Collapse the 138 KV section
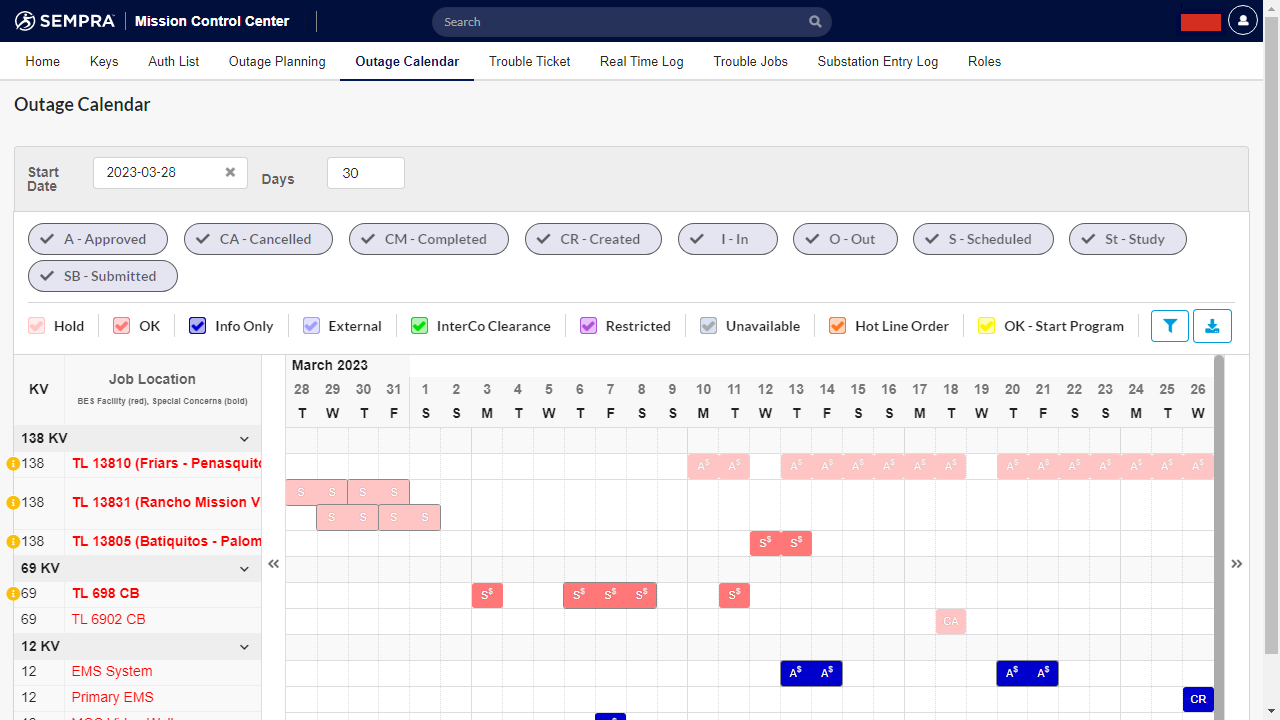Image resolution: width=1280 pixels, height=720 pixels. (244, 438)
